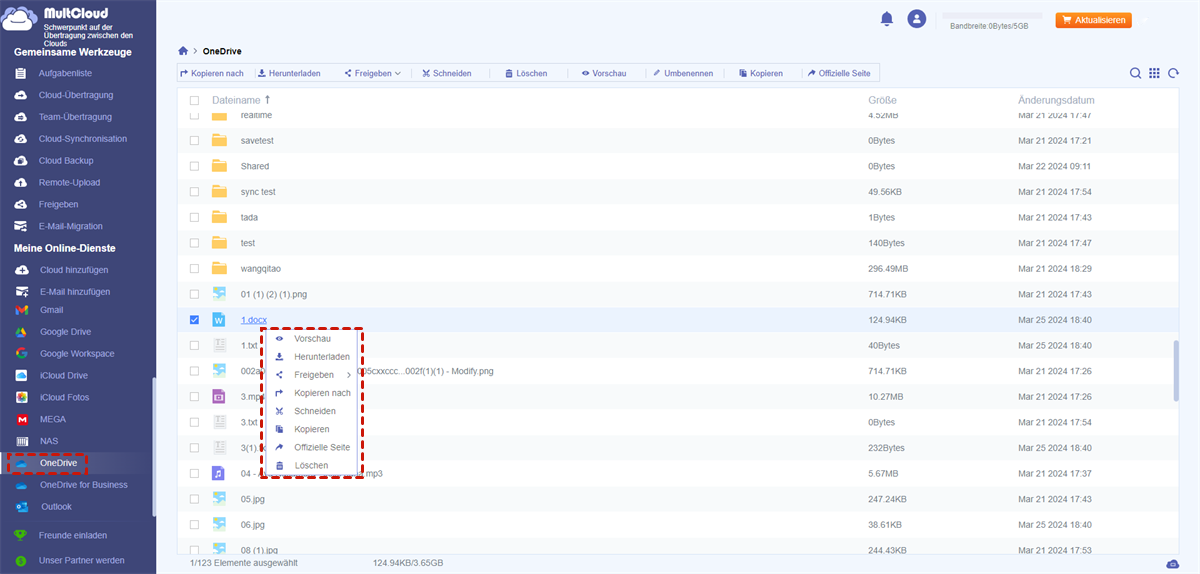Click the Änderungsdatum column header

point(1056,101)
